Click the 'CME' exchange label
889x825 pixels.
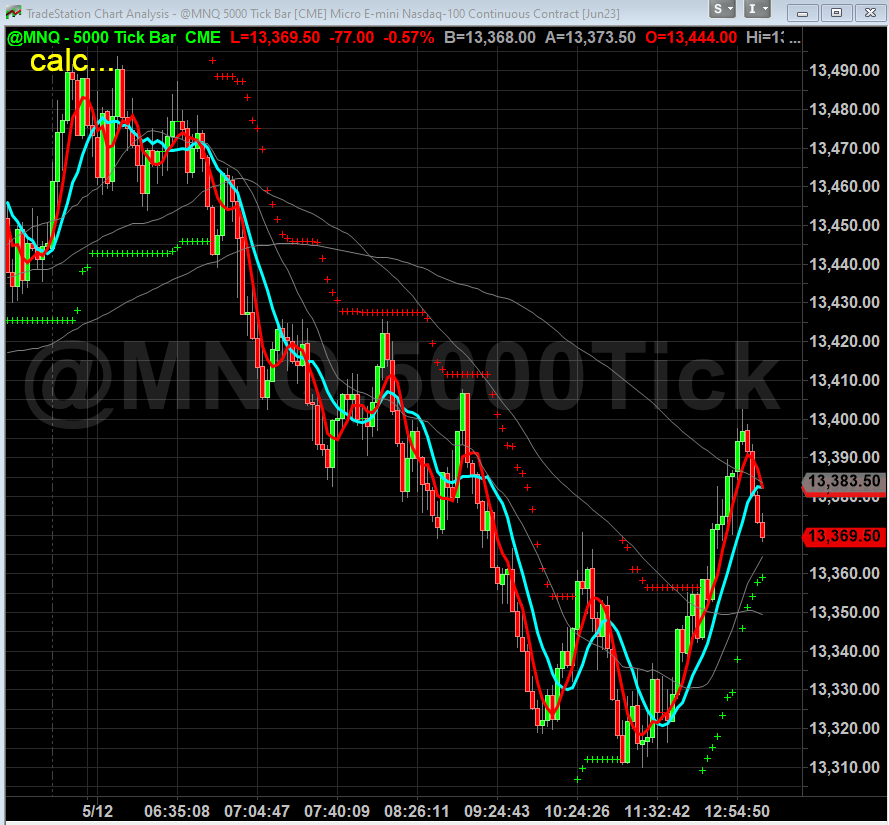click(x=203, y=37)
